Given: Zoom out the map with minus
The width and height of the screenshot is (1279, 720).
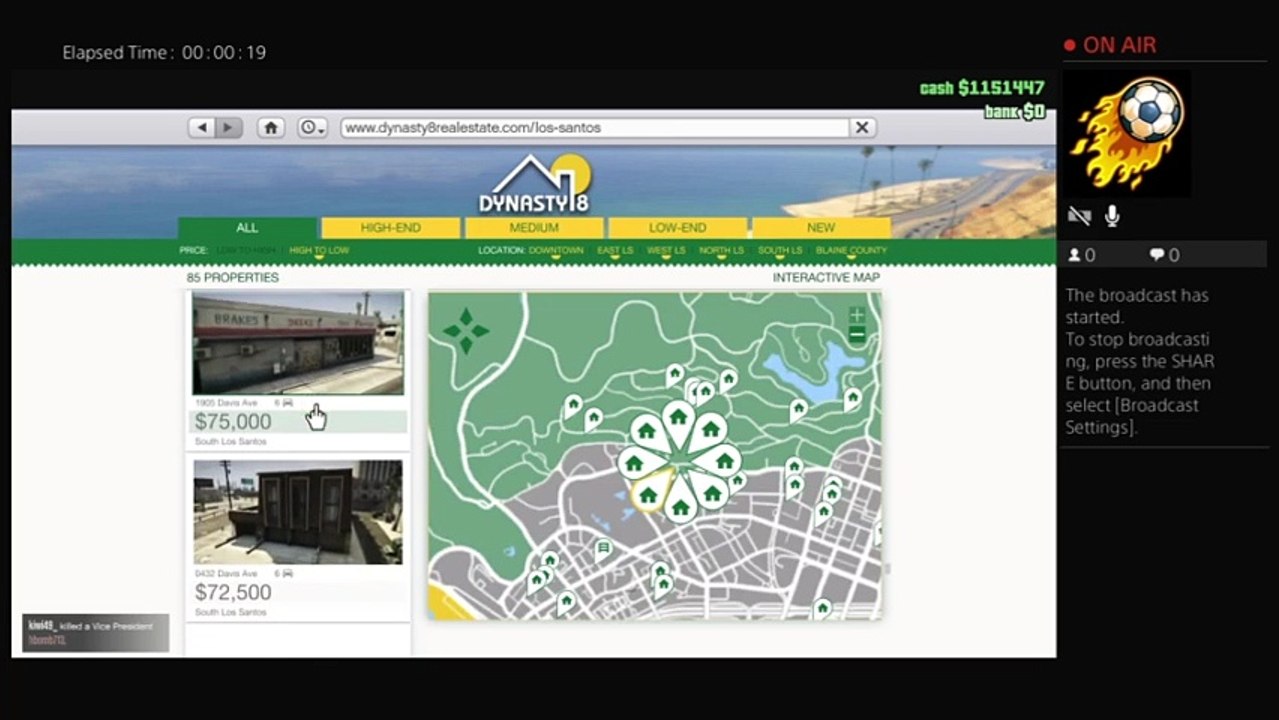Looking at the screenshot, I should 857,336.
